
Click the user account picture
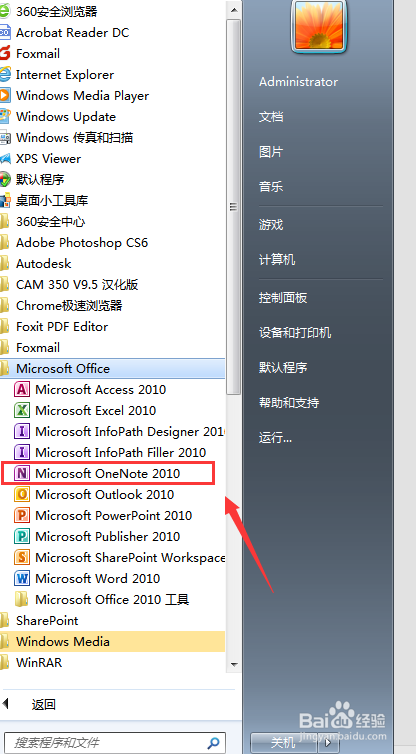pyautogui.click(x=319, y=24)
